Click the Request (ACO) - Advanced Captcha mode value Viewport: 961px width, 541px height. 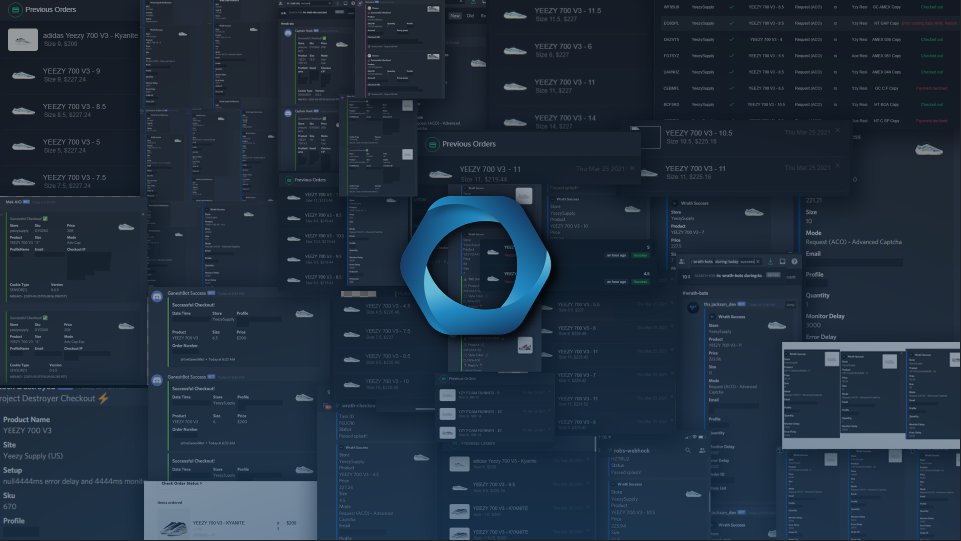854,242
